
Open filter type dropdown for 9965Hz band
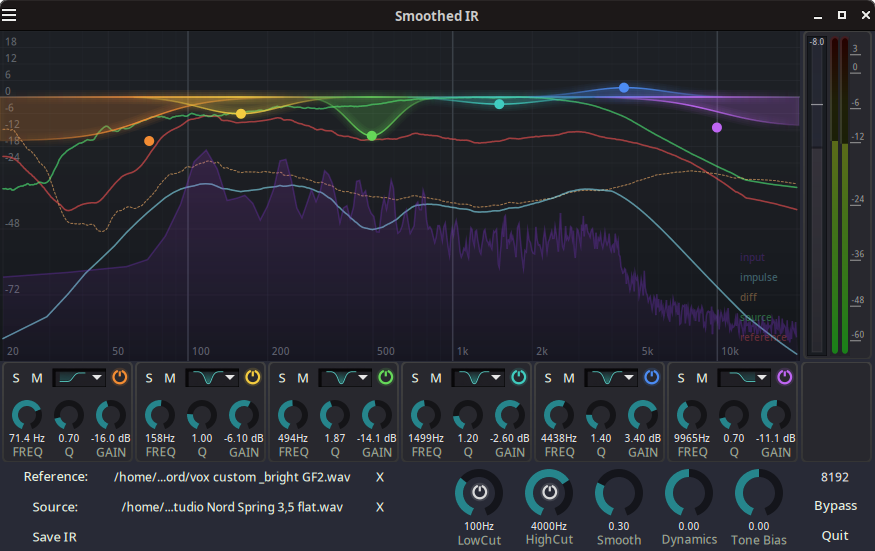(x=744, y=378)
